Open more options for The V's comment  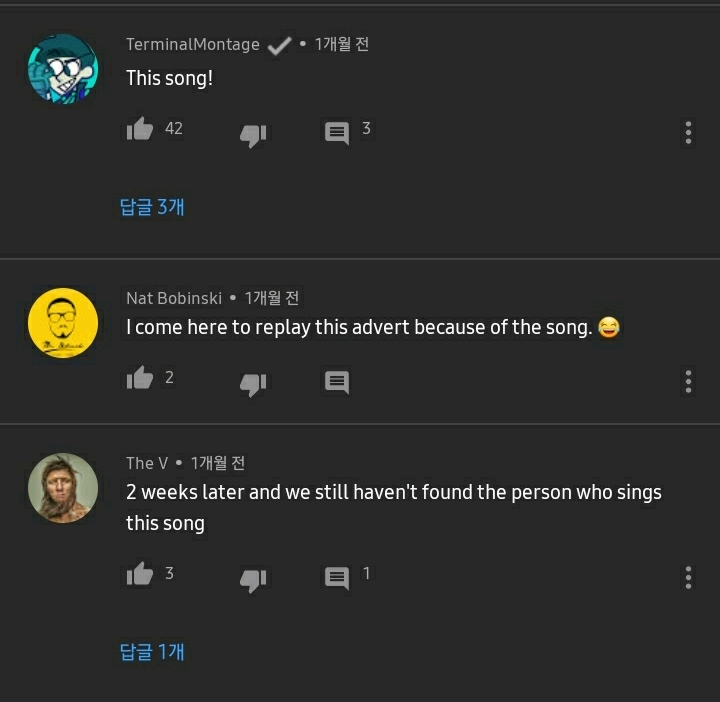[688, 577]
